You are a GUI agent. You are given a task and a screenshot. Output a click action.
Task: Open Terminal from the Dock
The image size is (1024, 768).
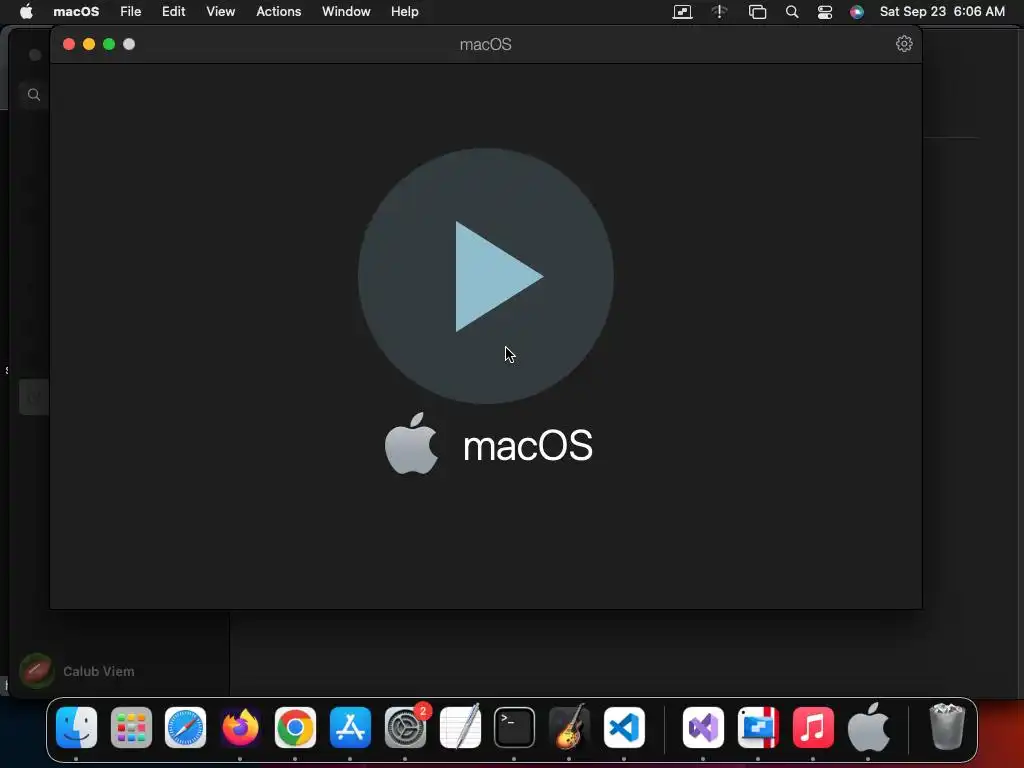point(515,728)
